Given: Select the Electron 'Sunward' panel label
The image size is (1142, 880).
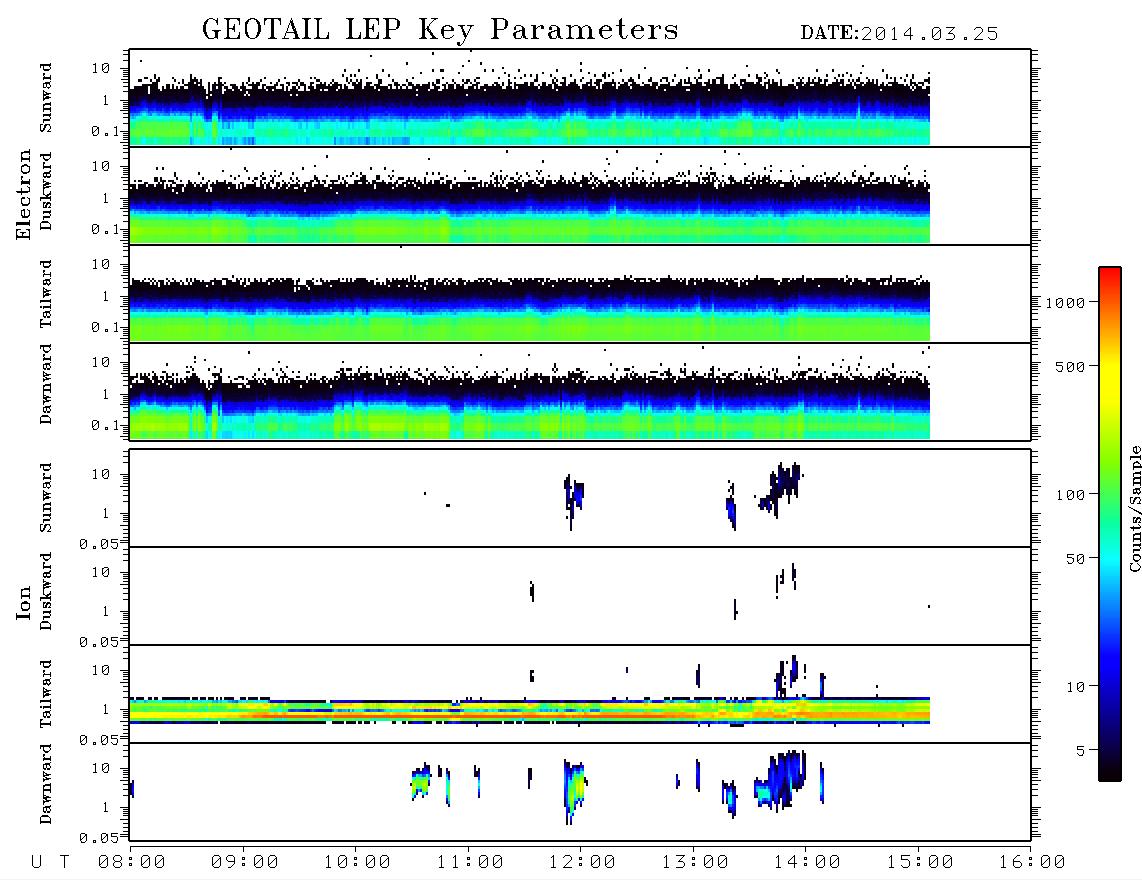Looking at the screenshot, I should 46,98.
